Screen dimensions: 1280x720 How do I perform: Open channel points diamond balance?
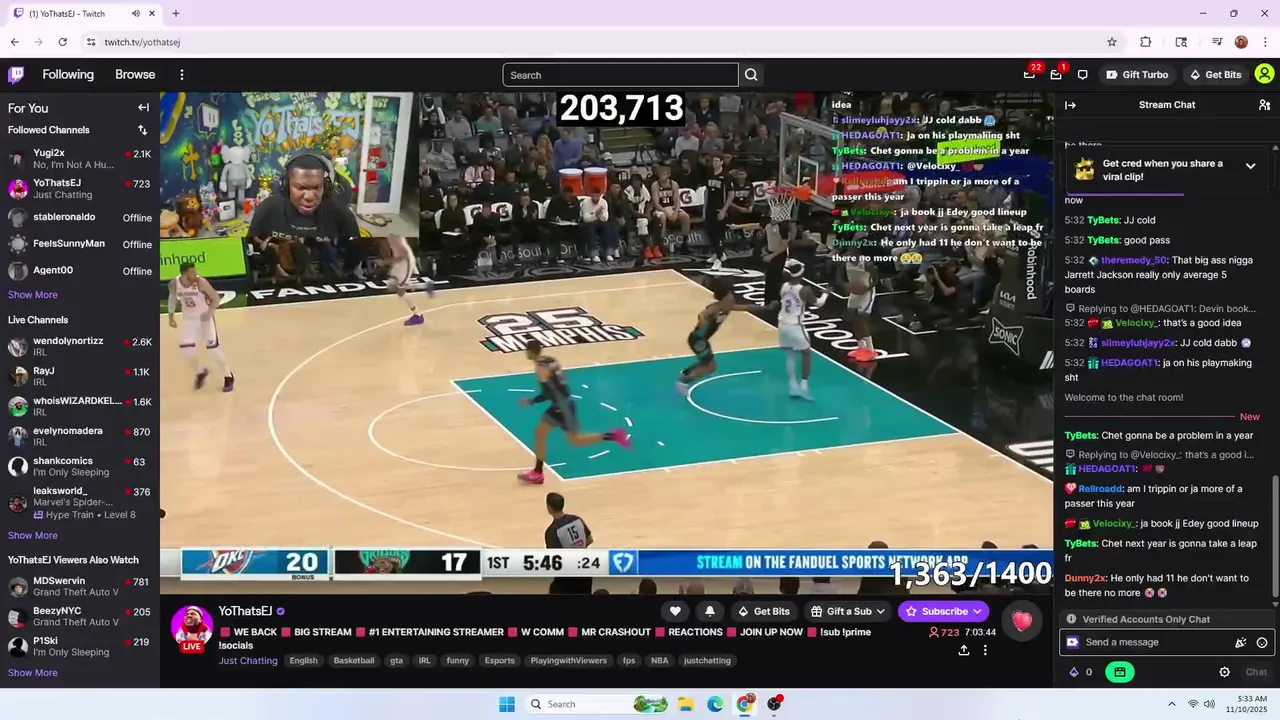pyautogui.click(x=1080, y=672)
